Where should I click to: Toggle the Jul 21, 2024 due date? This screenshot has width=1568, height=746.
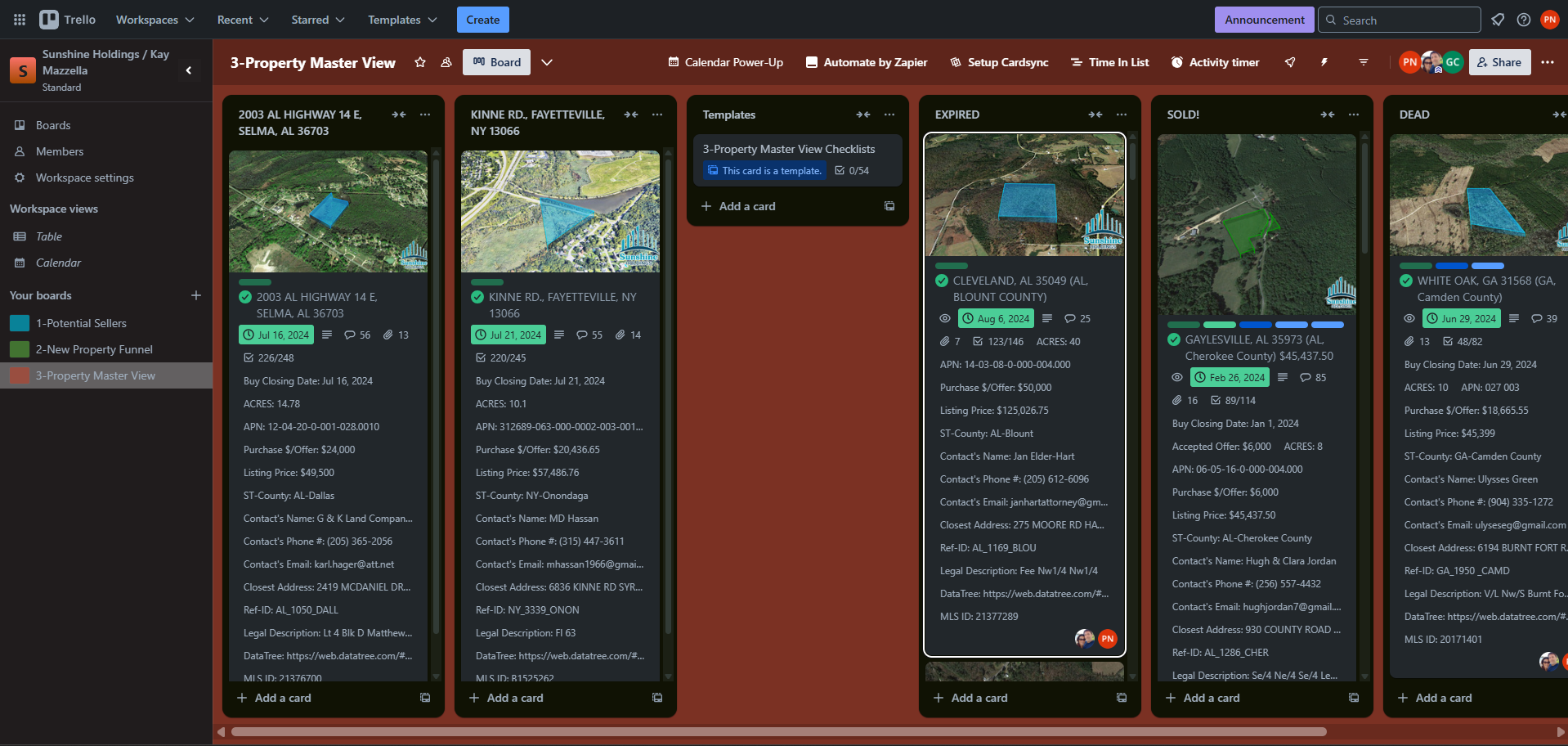[508, 335]
